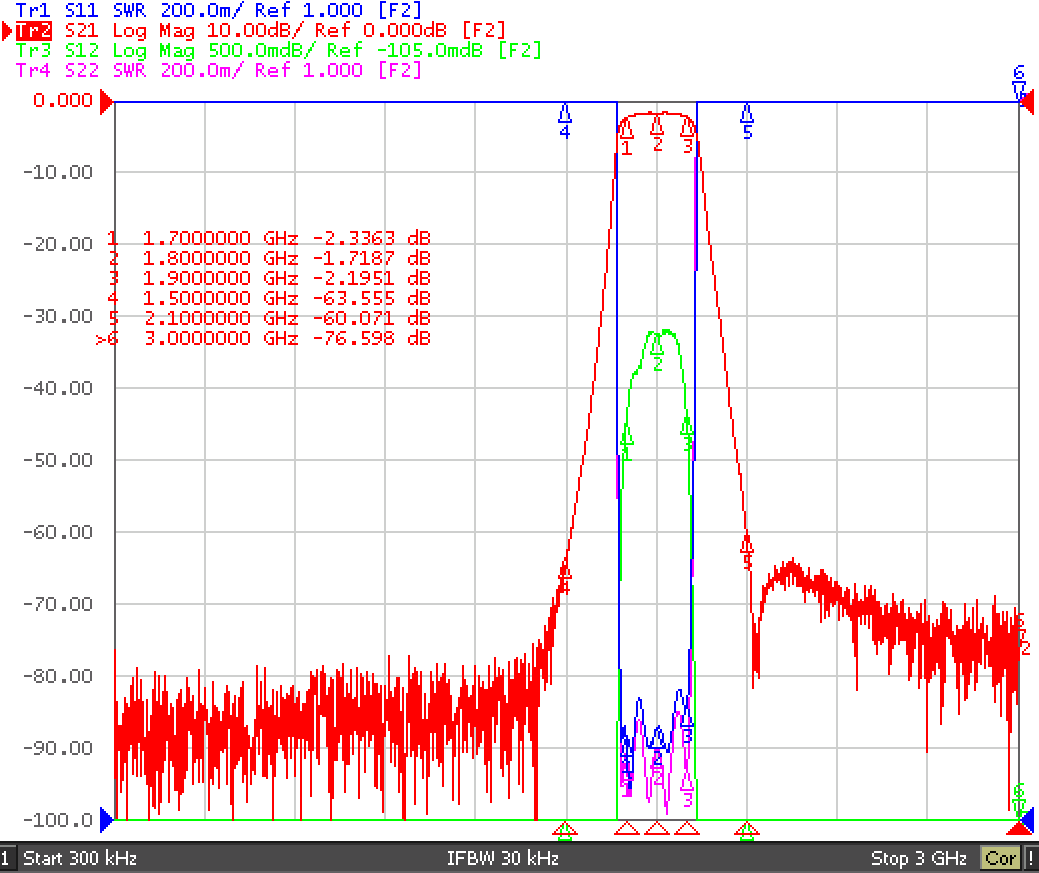1039x873 pixels.
Task: Select red marker 2 on passband peak
Action: pyautogui.click(x=657, y=133)
